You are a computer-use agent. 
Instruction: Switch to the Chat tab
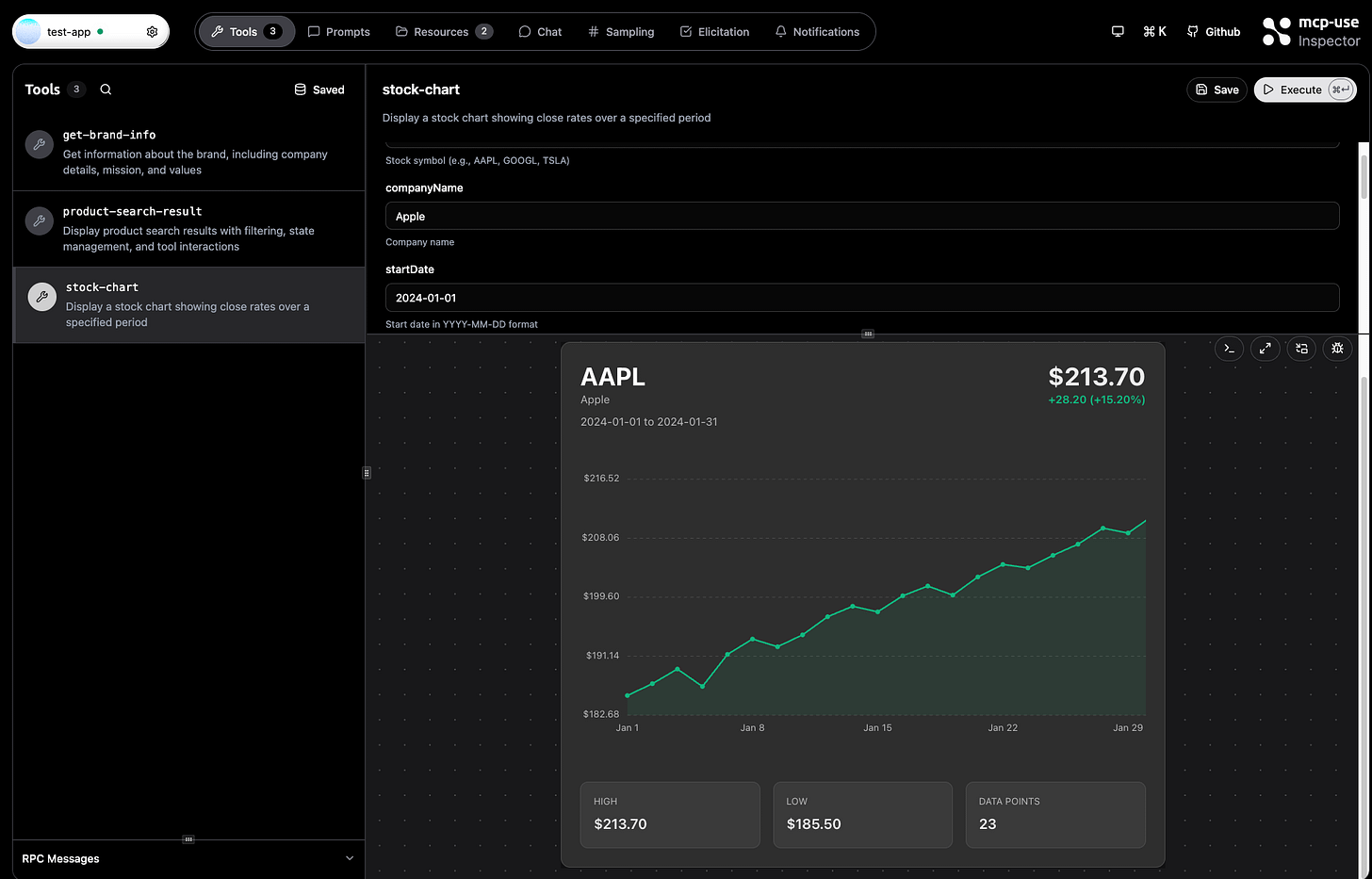[x=540, y=32]
